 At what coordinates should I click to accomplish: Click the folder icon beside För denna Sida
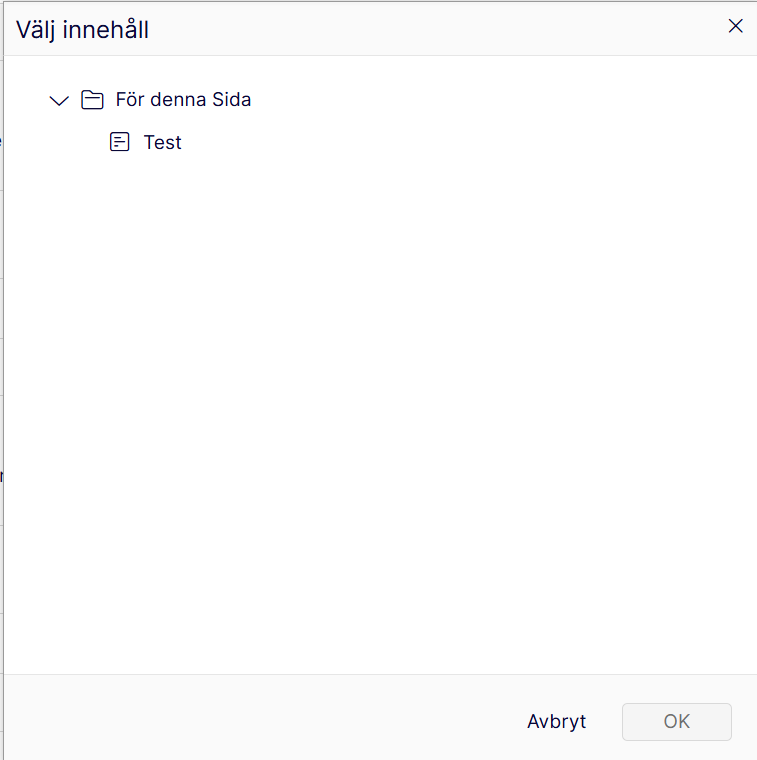tap(92, 100)
